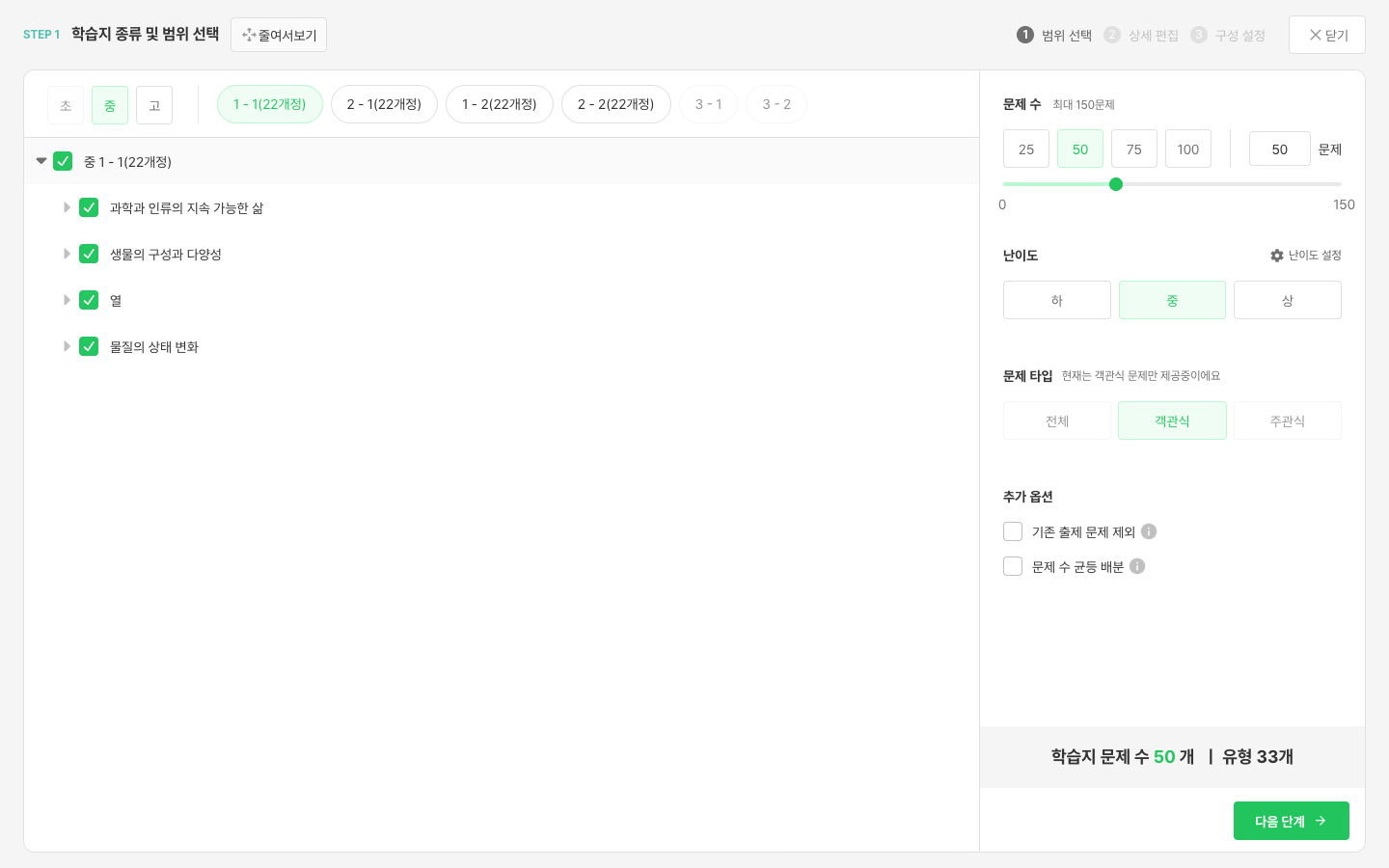Choose 하 difficulty

pyautogui.click(x=1057, y=300)
